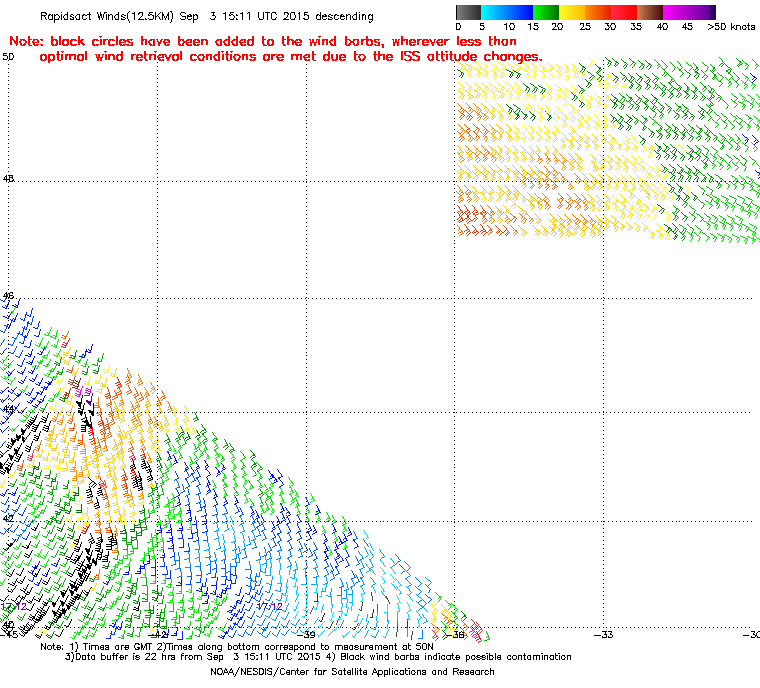Click the red 'optimal wind retrieval conditions' line
Viewport: 760px width, 688px height.
[291, 57]
